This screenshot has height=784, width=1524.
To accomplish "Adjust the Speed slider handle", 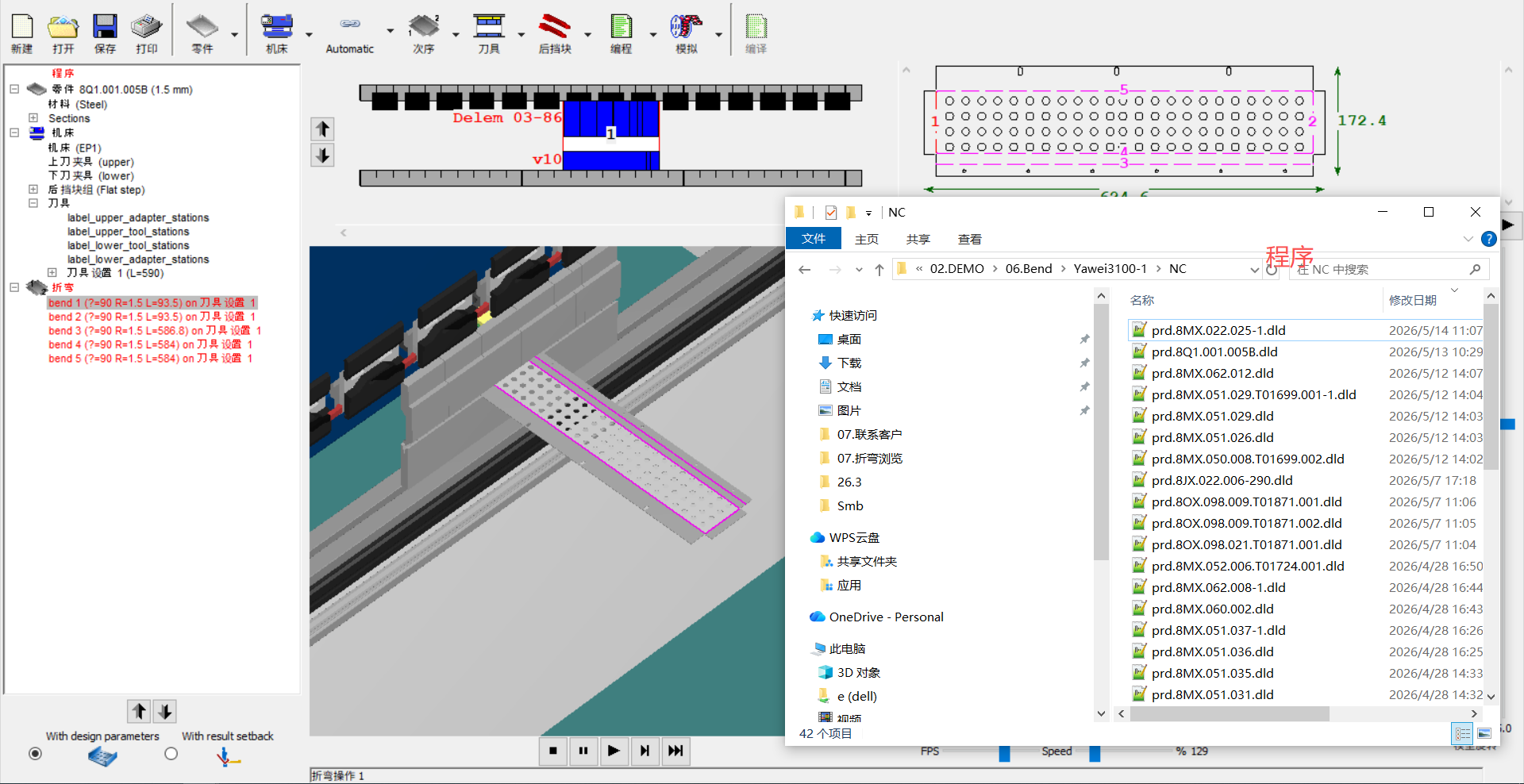I will point(1095,752).
